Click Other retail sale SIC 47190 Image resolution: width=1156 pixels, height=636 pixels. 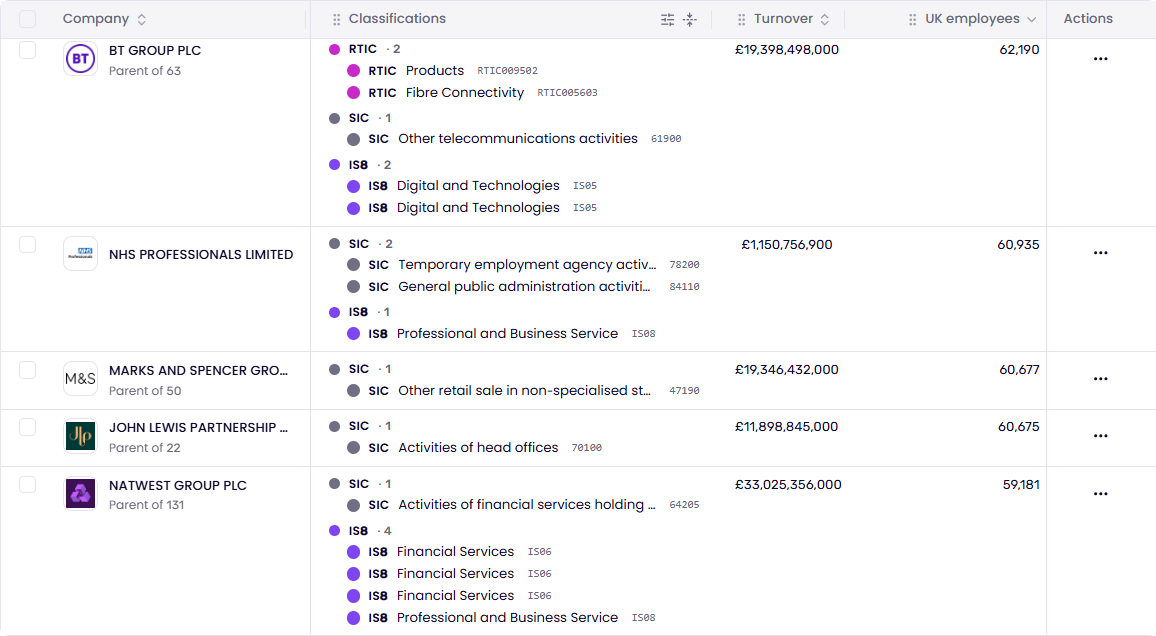523,391
